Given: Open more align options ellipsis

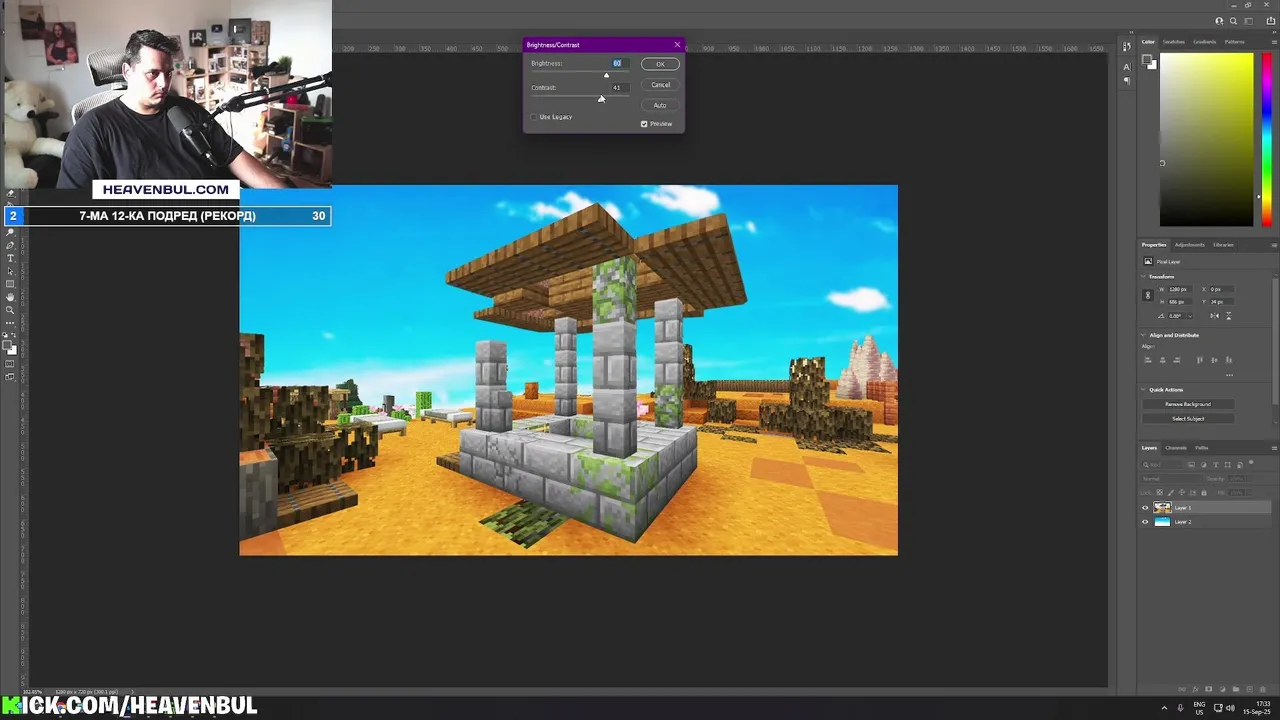Looking at the screenshot, I should coord(1229,375).
